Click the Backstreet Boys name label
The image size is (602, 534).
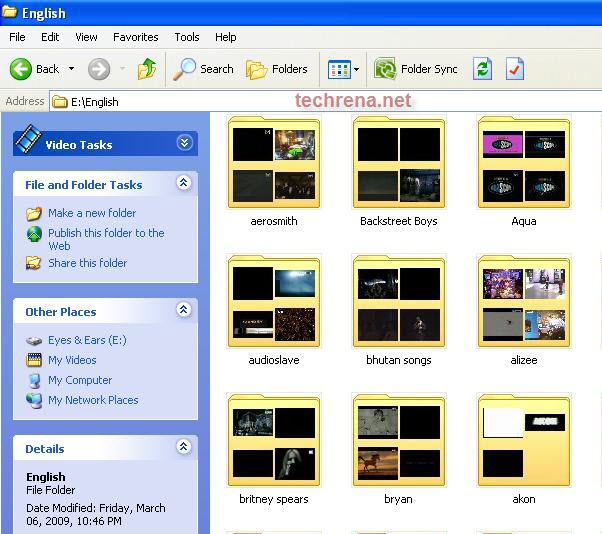click(399, 221)
